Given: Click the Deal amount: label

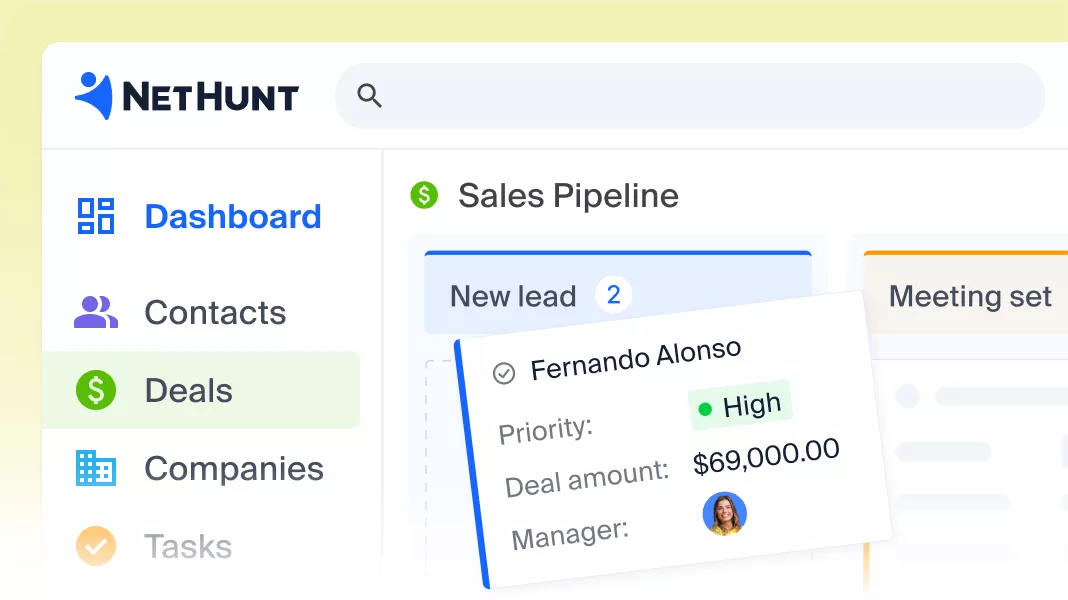Looking at the screenshot, I should [x=586, y=479].
